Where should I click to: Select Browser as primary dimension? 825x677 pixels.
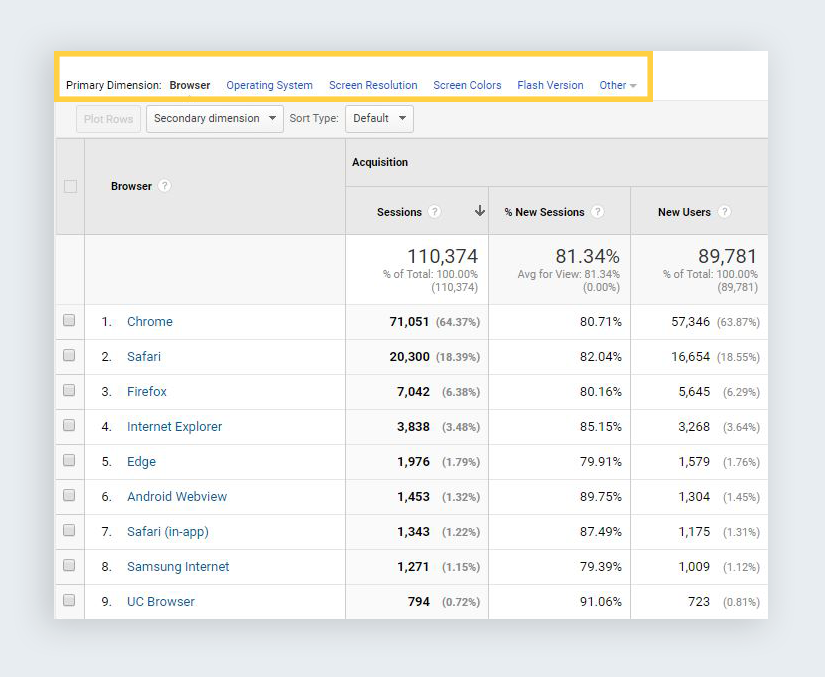[189, 85]
